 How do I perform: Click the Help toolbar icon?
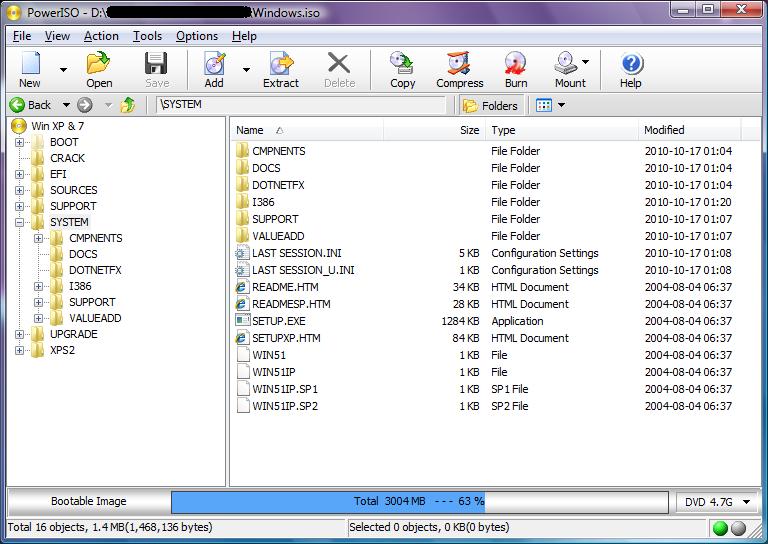point(632,64)
